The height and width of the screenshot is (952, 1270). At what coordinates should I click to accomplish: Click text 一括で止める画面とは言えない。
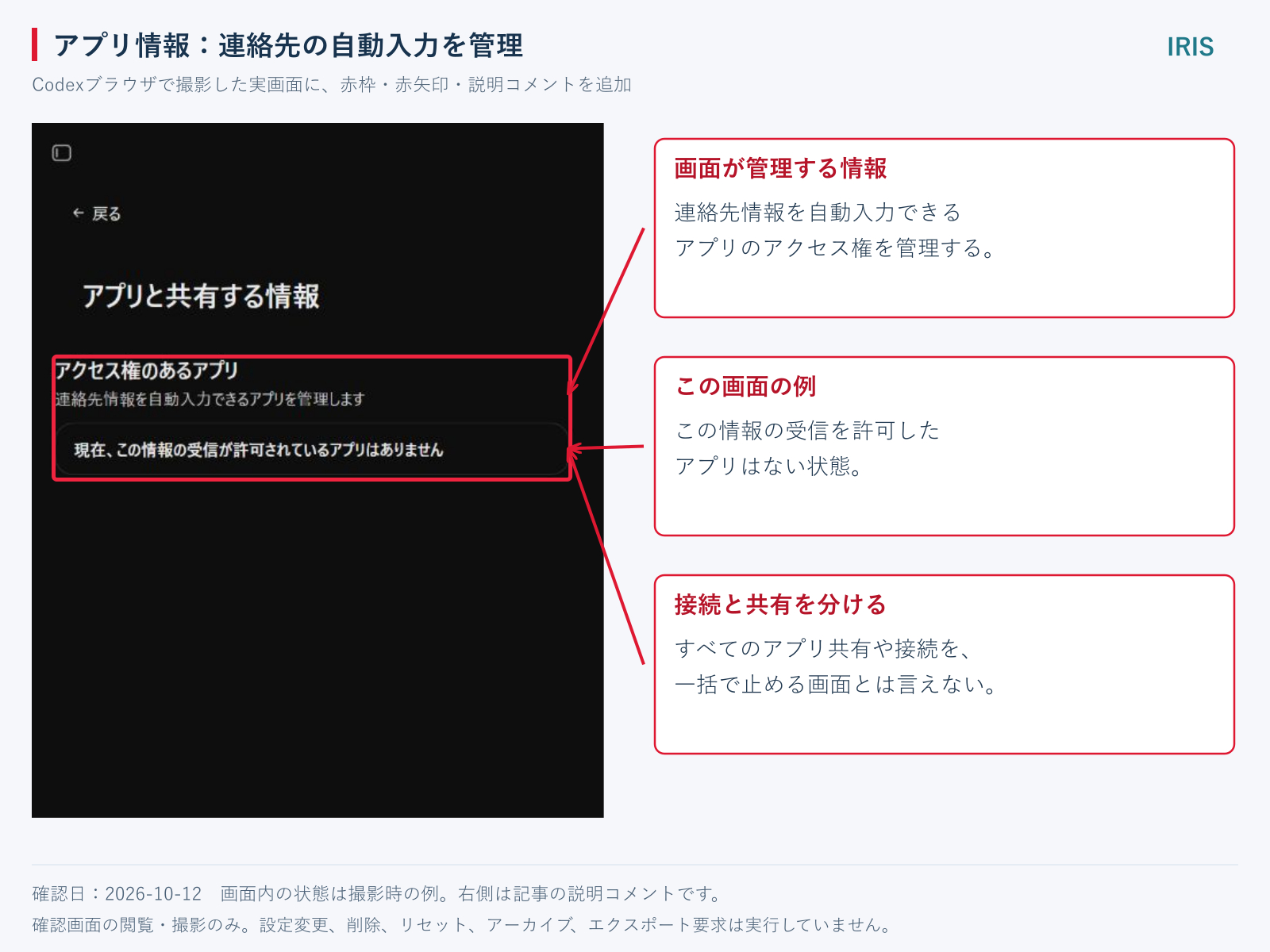(x=835, y=684)
